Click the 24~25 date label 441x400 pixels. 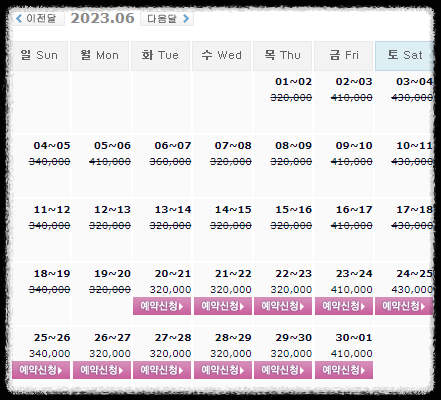(x=414, y=274)
